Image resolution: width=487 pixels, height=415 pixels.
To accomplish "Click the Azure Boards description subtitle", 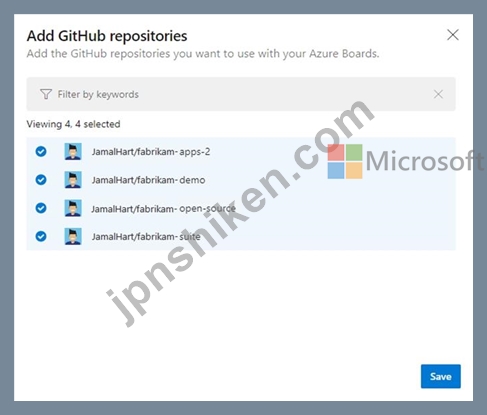I will pyautogui.click(x=203, y=54).
